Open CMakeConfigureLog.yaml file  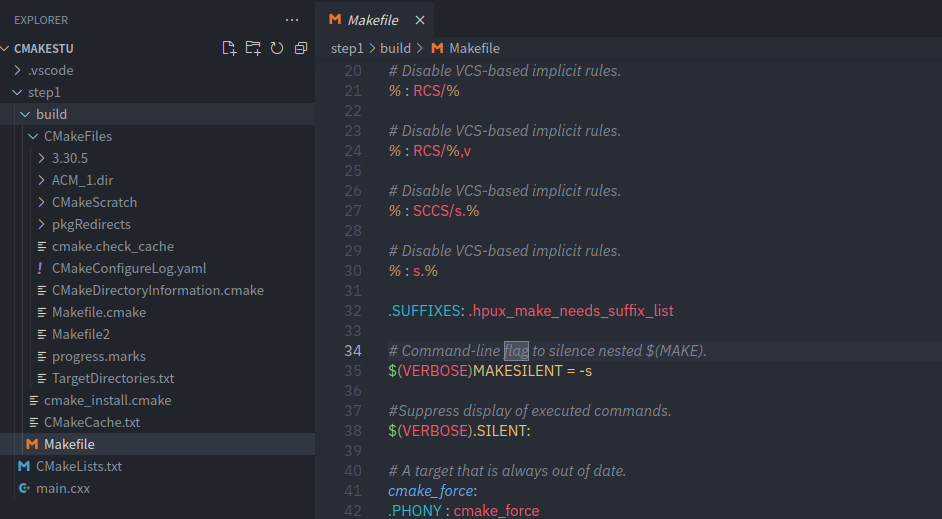tap(128, 268)
